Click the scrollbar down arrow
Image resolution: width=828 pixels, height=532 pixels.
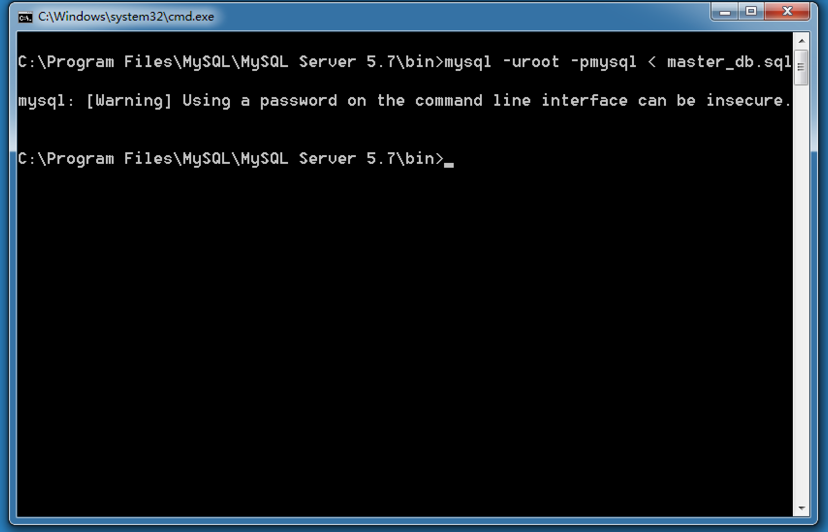pyautogui.click(x=801, y=508)
